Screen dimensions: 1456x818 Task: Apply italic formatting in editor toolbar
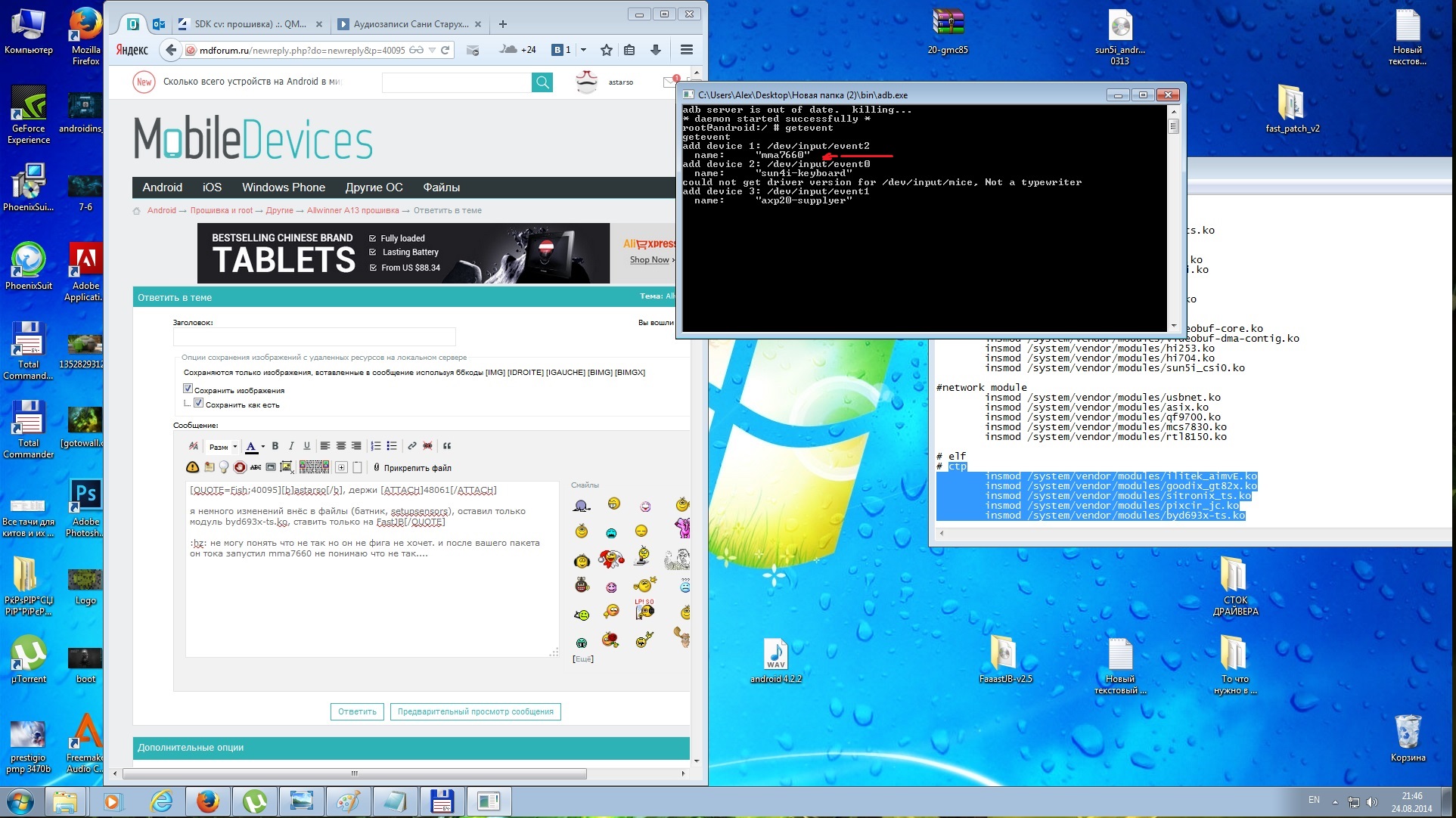(291, 446)
